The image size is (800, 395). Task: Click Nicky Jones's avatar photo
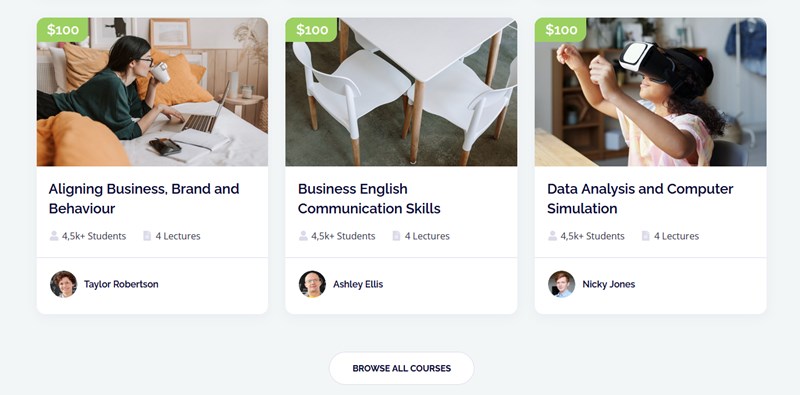coord(561,284)
